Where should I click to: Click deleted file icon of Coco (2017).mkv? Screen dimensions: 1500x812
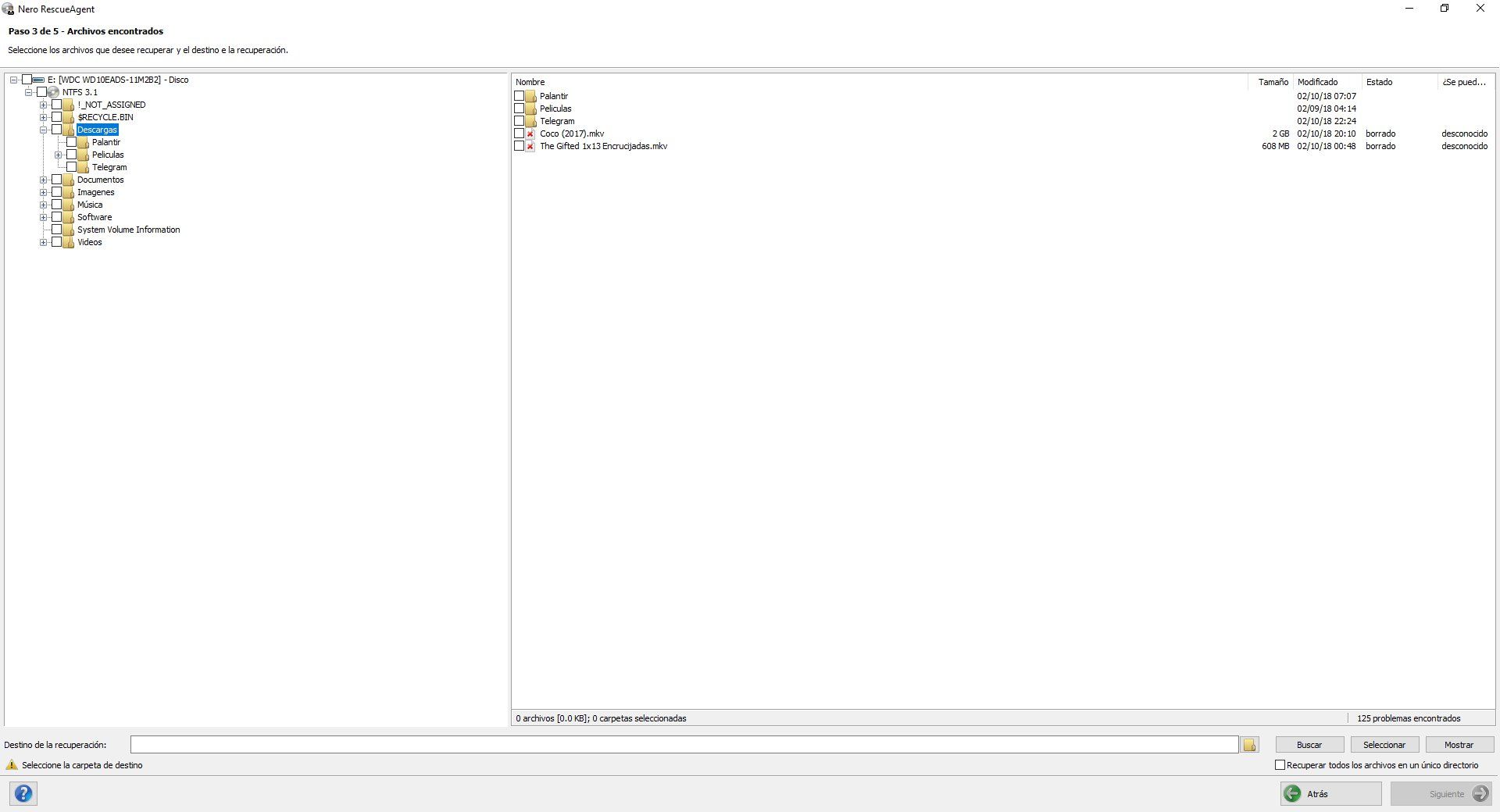pyautogui.click(x=531, y=134)
